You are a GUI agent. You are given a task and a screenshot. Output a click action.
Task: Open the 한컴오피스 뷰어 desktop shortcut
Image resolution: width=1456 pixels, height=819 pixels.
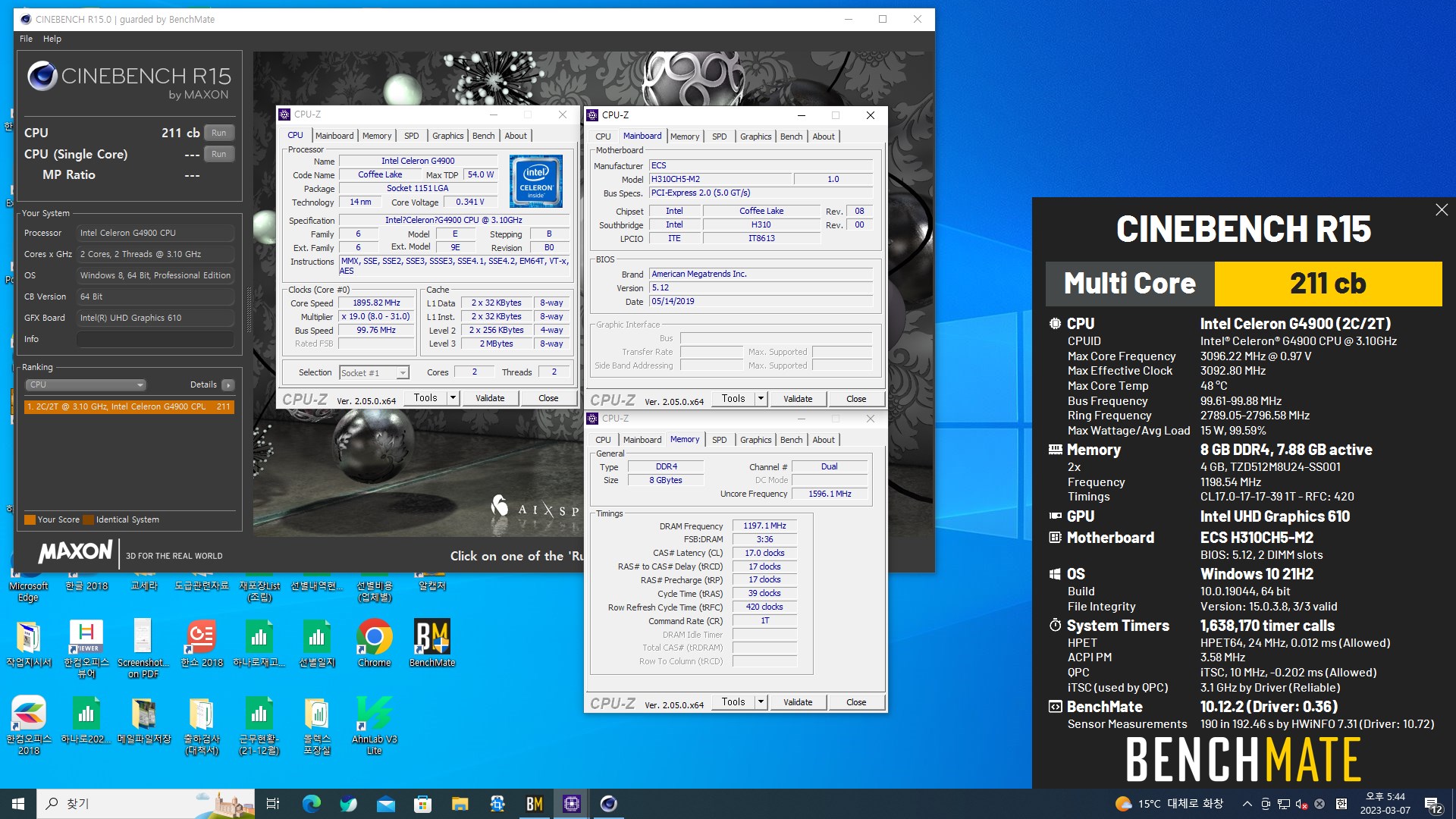[x=86, y=649]
